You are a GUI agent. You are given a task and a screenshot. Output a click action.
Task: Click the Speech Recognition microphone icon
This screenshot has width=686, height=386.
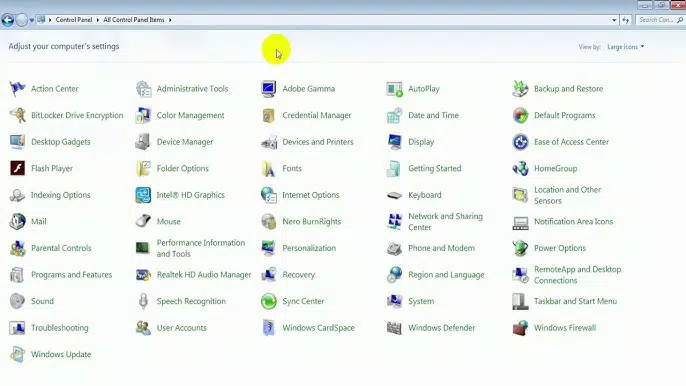(143, 301)
